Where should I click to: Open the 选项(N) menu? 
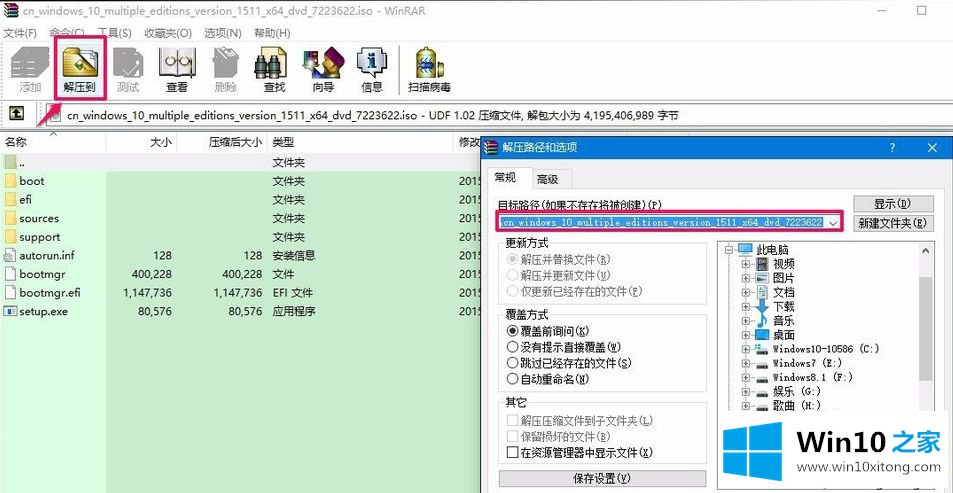pyautogui.click(x=222, y=33)
